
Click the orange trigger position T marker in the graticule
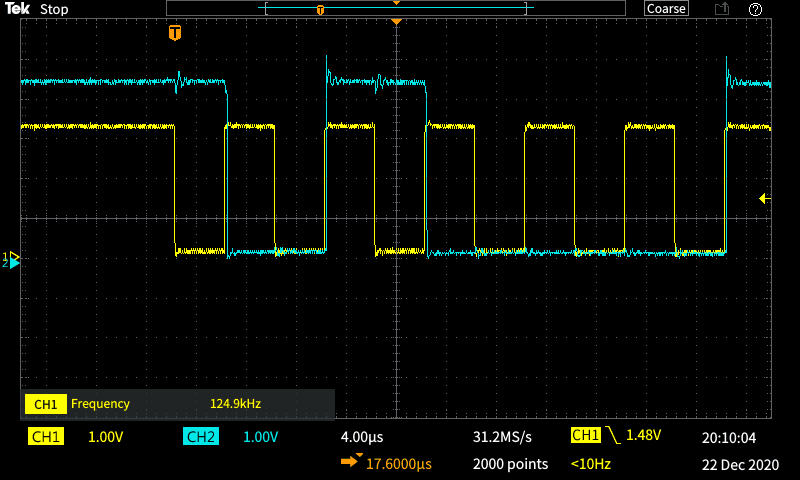(x=175, y=33)
